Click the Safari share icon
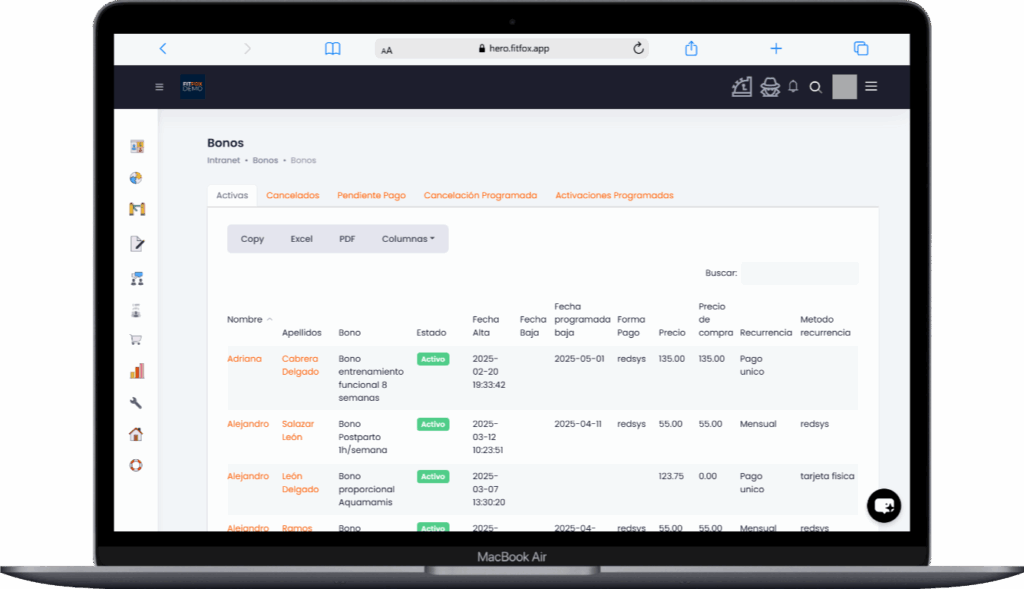The width and height of the screenshot is (1024, 589). [691, 49]
